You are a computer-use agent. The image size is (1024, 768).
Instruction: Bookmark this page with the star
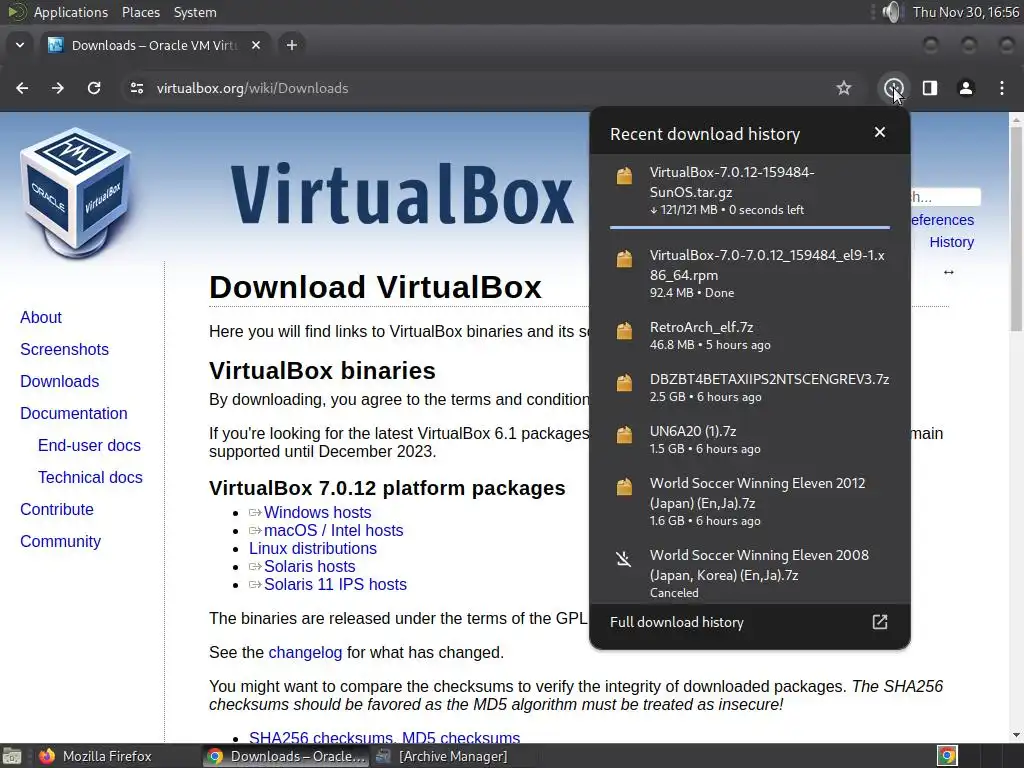point(844,88)
